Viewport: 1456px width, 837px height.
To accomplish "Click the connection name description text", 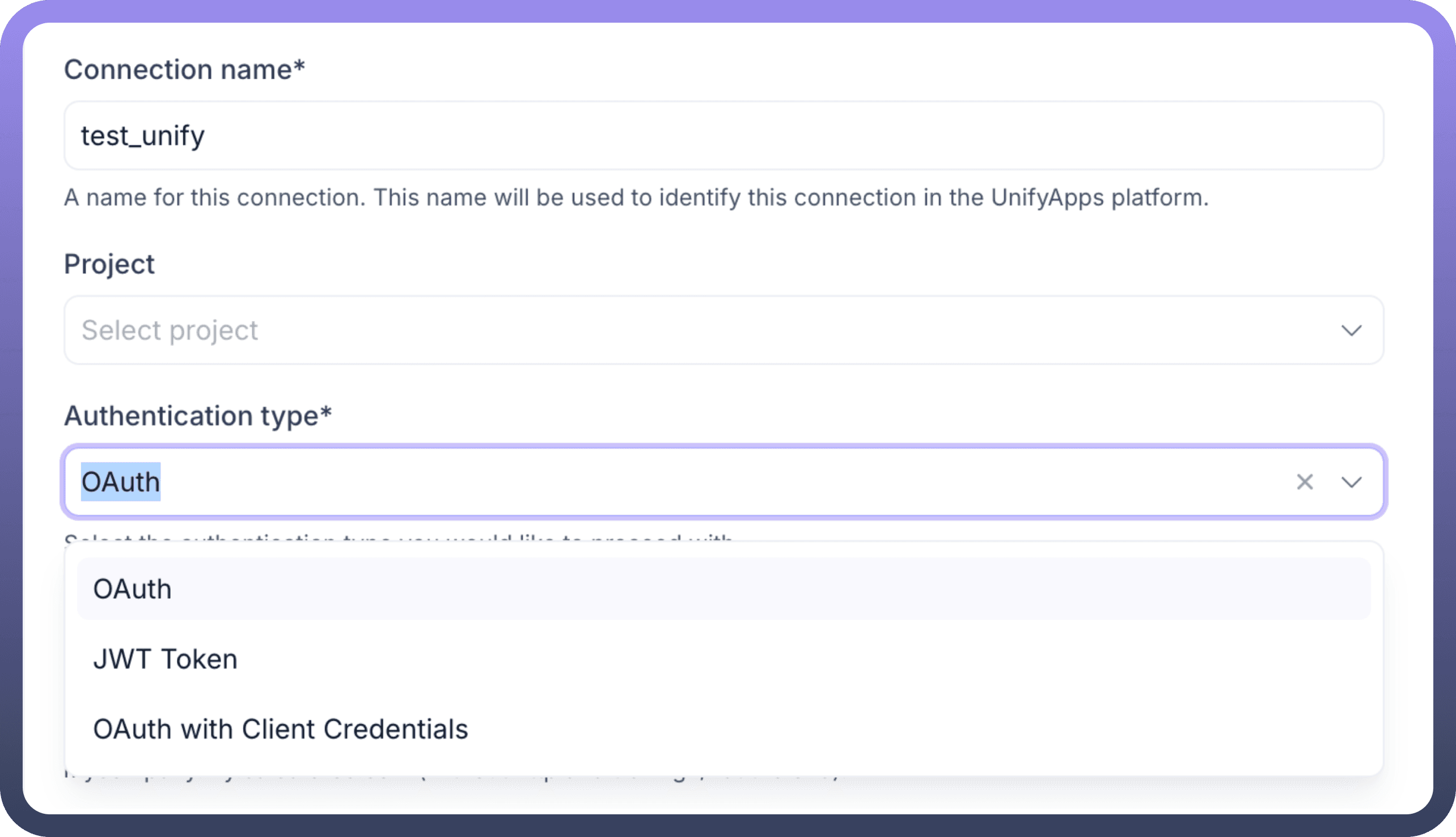I will pyautogui.click(x=636, y=198).
